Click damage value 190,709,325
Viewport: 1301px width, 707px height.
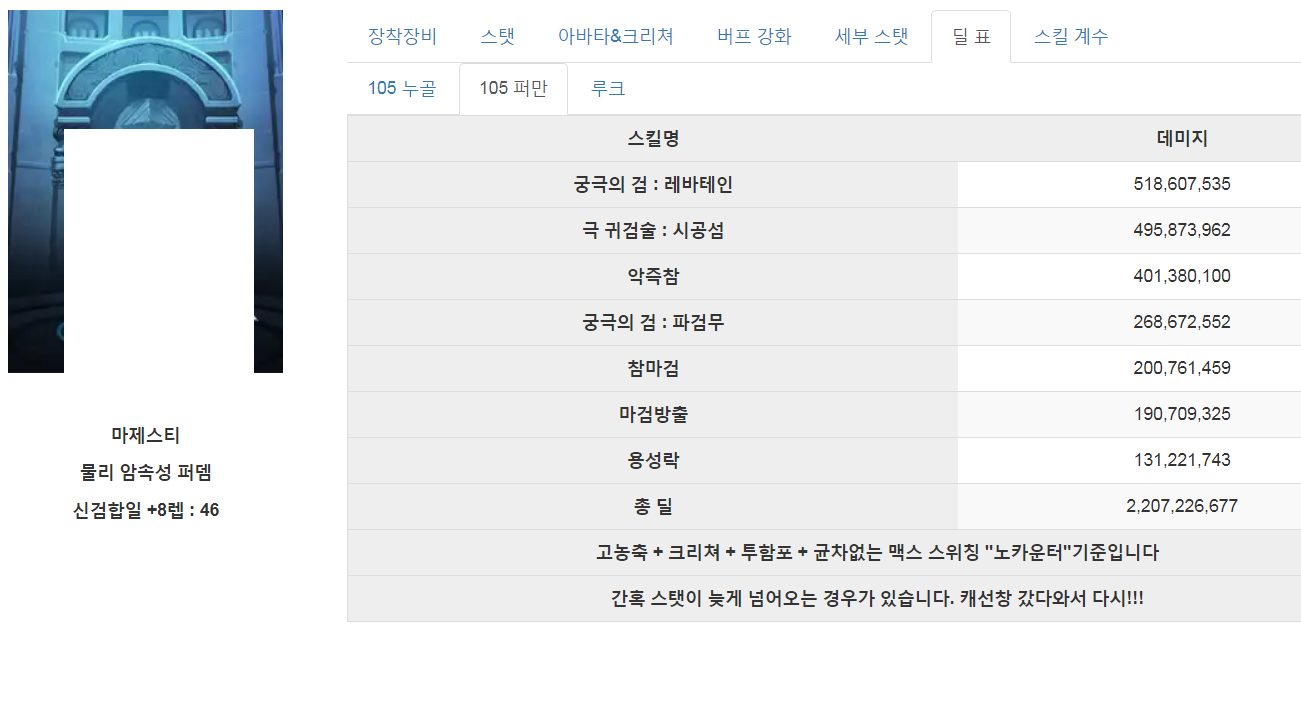coord(1182,415)
